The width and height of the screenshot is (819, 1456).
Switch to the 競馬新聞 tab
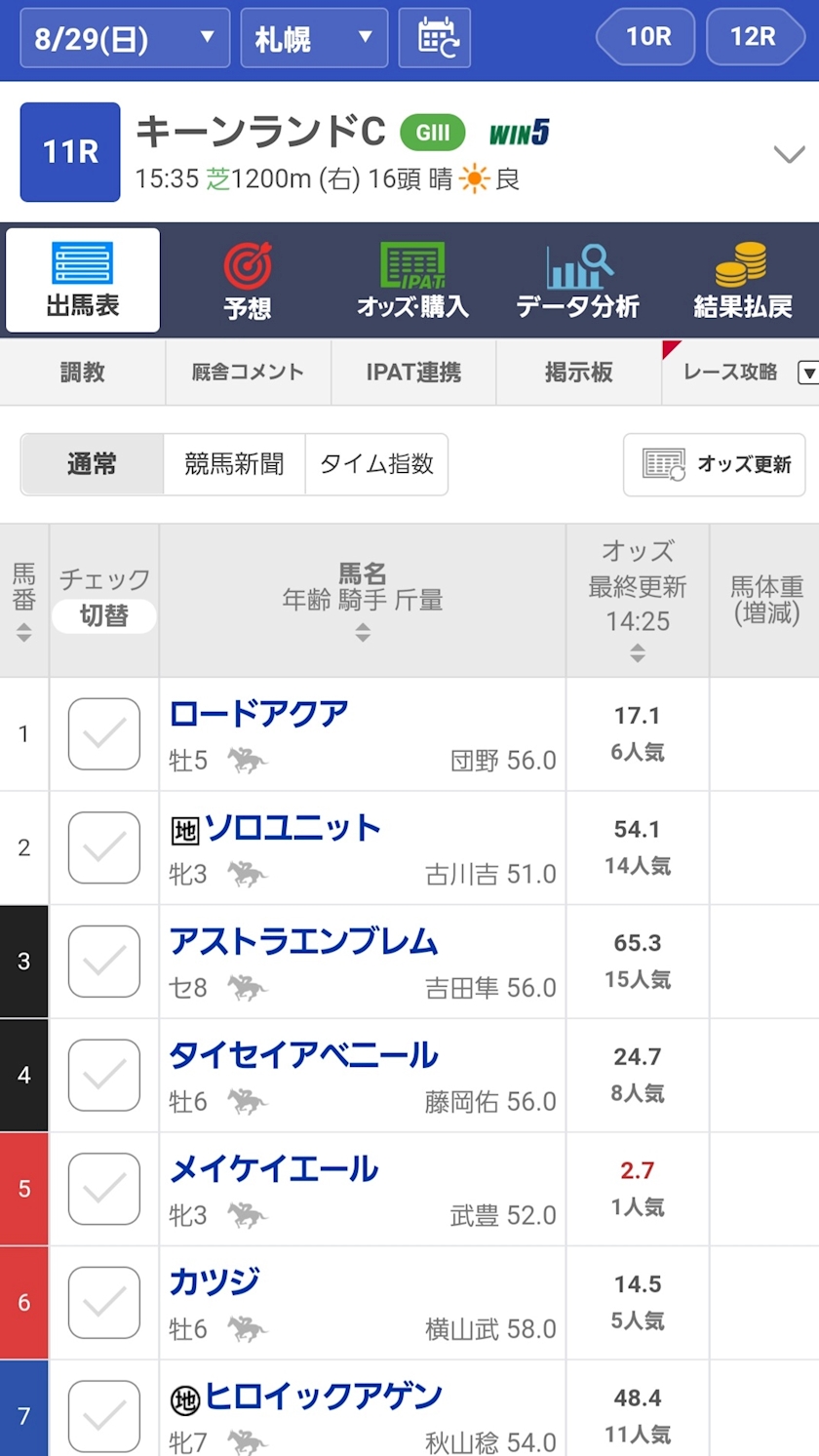point(234,464)
